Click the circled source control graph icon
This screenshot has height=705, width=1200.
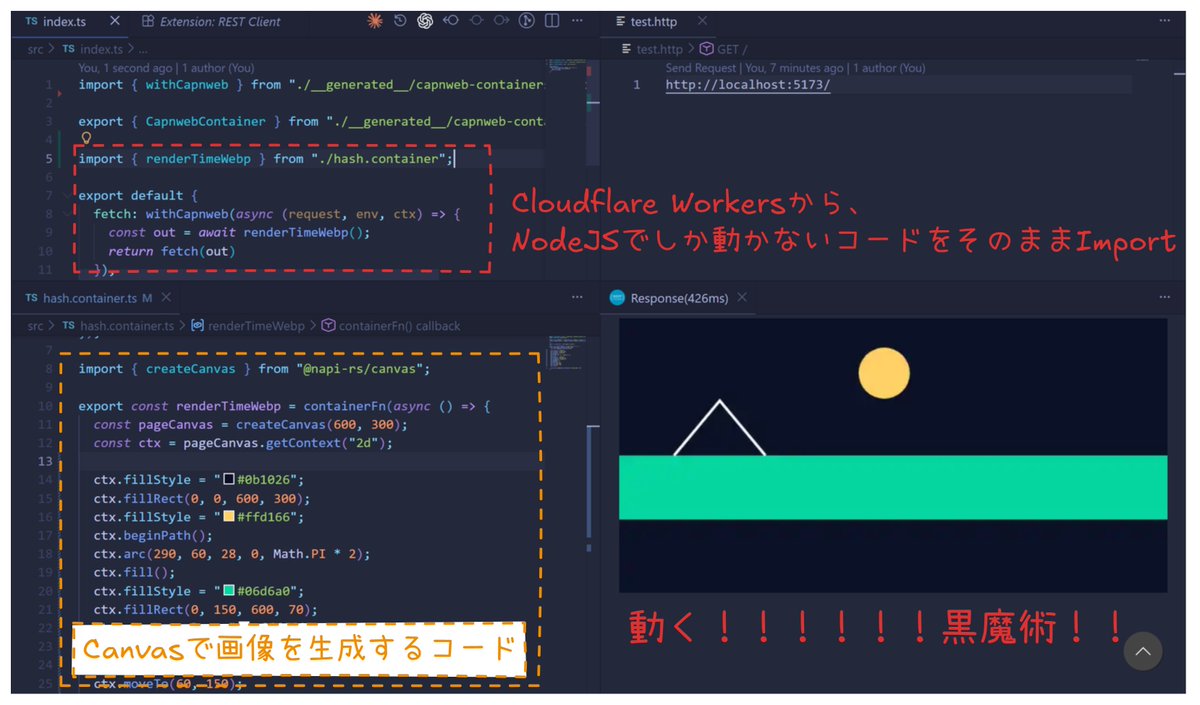pyautogui.click(x=527, y=21)
